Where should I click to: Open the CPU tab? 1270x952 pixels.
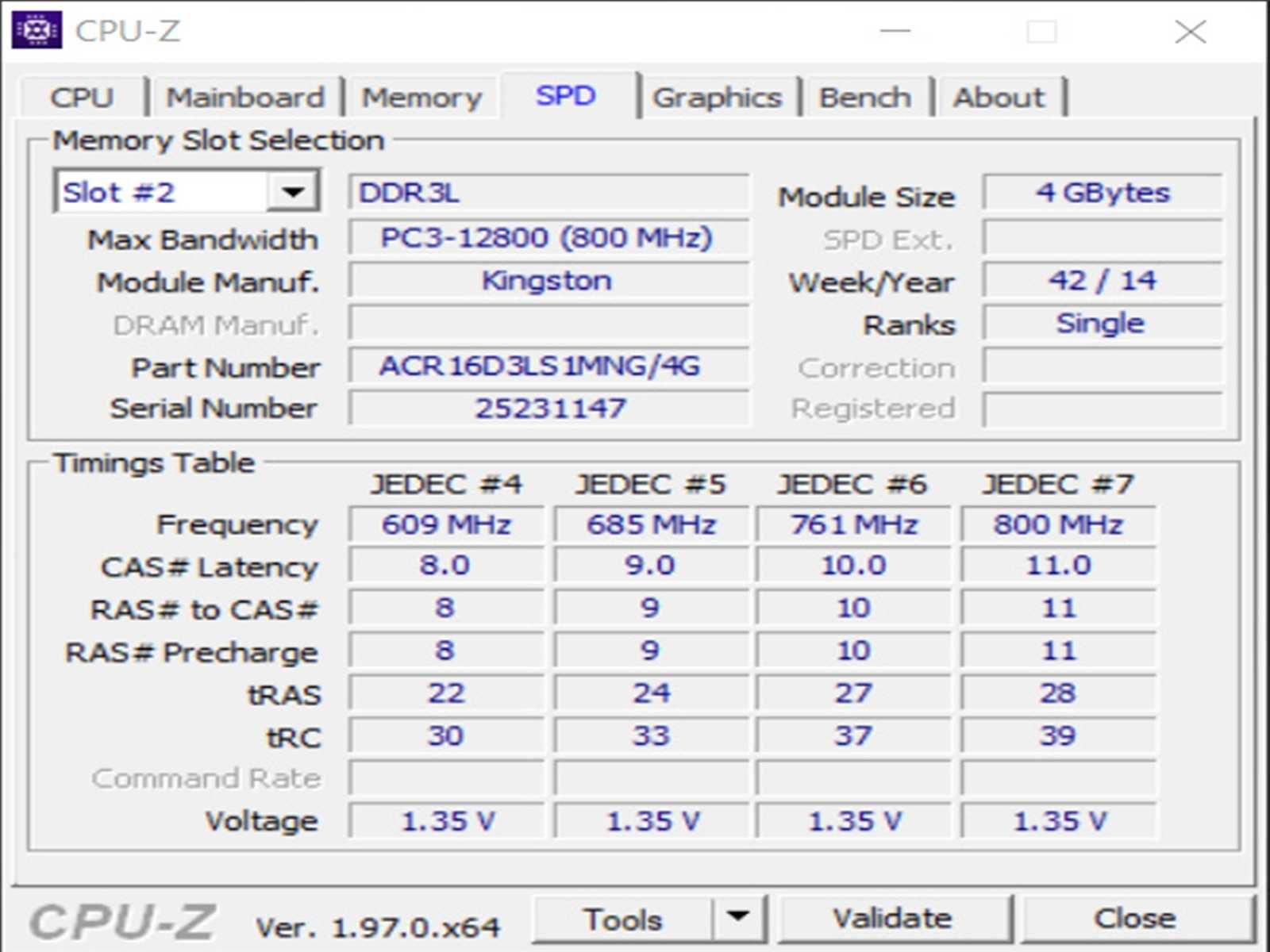82,98
